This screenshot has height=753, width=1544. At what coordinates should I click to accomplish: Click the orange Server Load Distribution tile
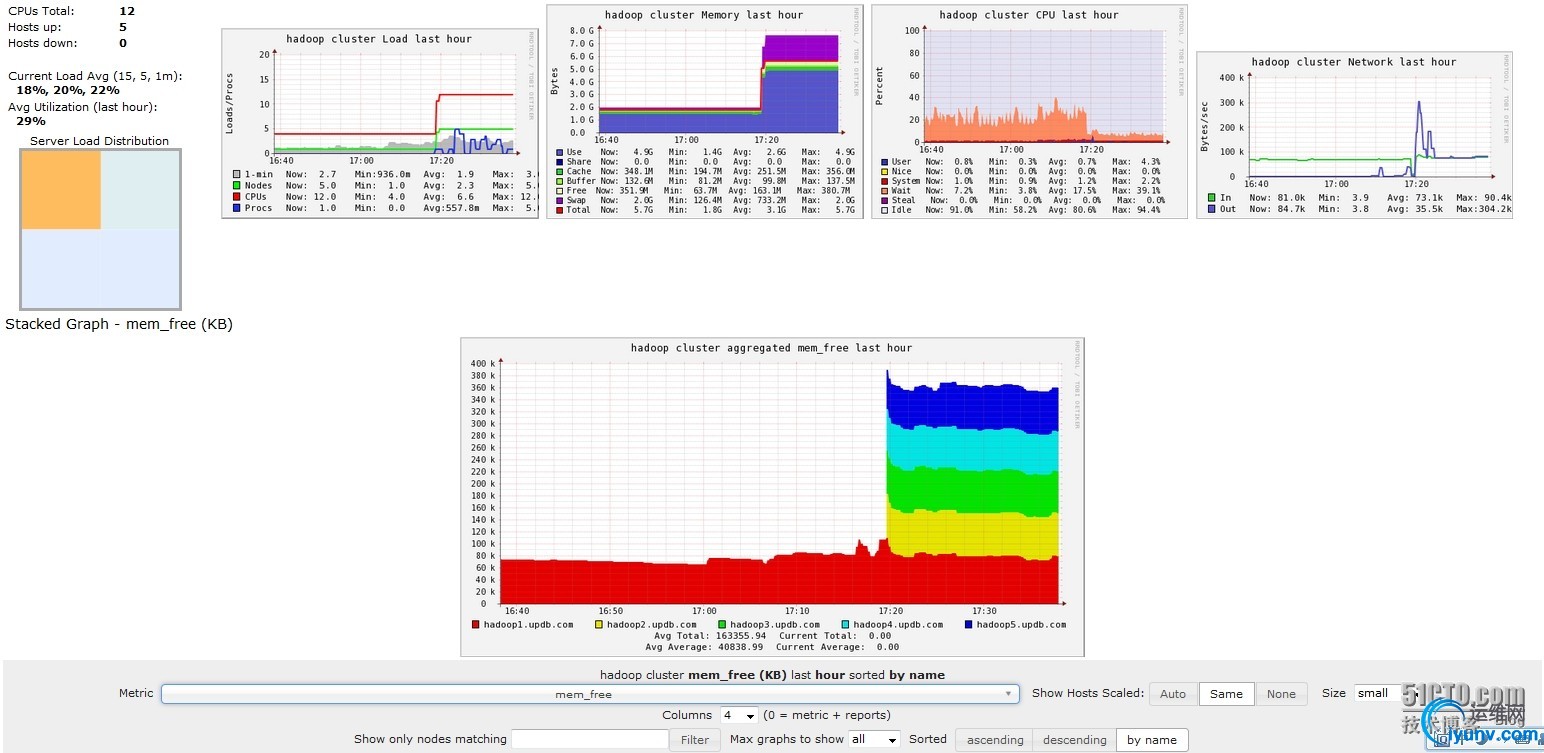[x=61, y=190]
